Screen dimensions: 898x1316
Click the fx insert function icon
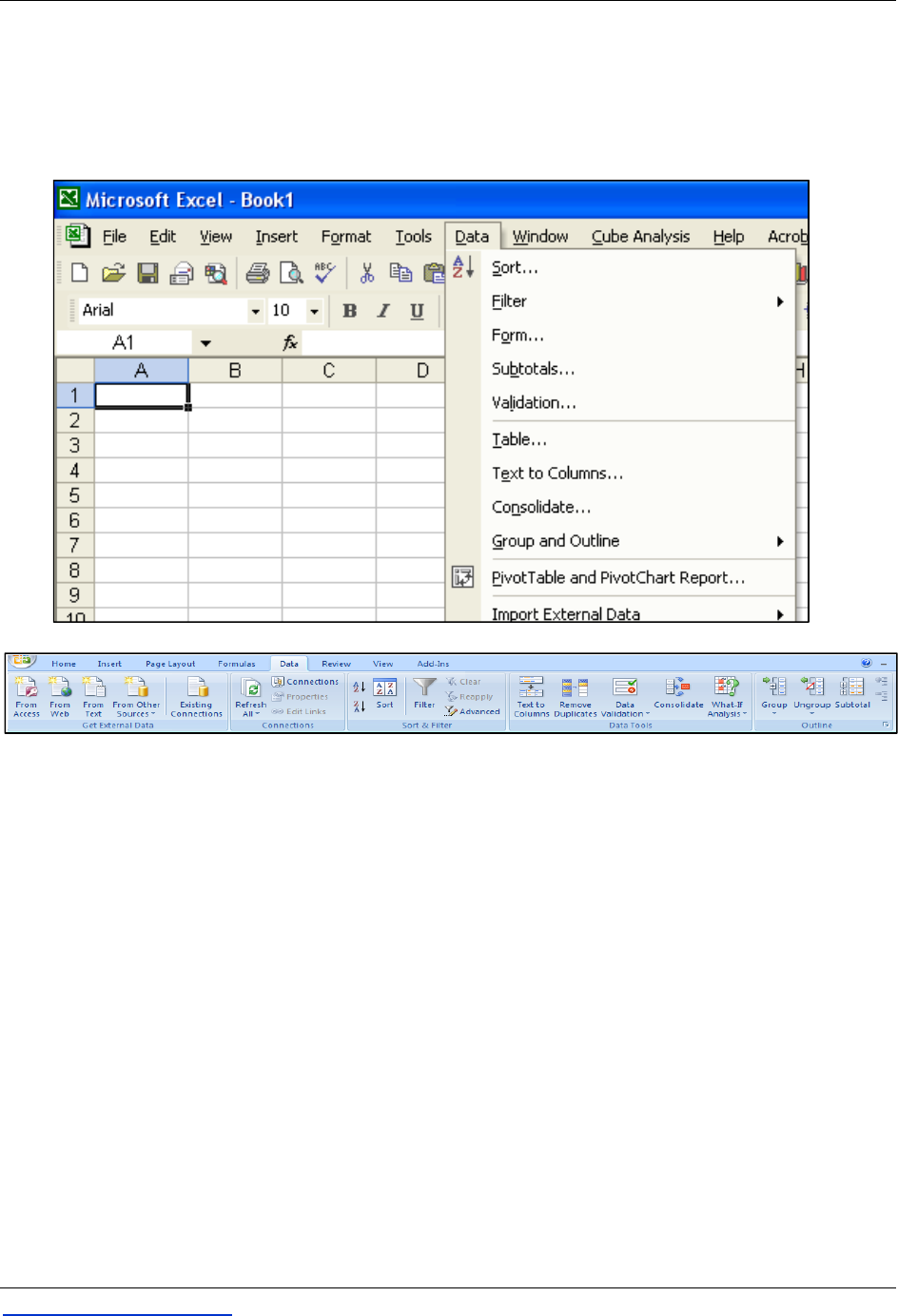290,342
